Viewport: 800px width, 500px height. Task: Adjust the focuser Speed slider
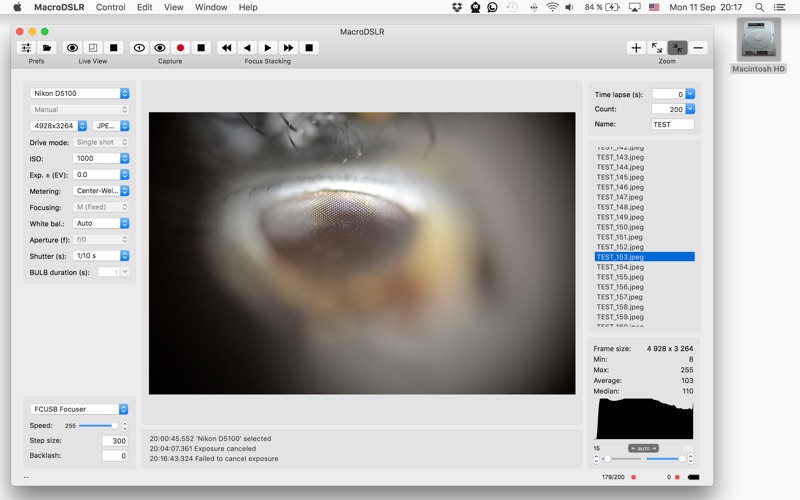click(98, 426)
